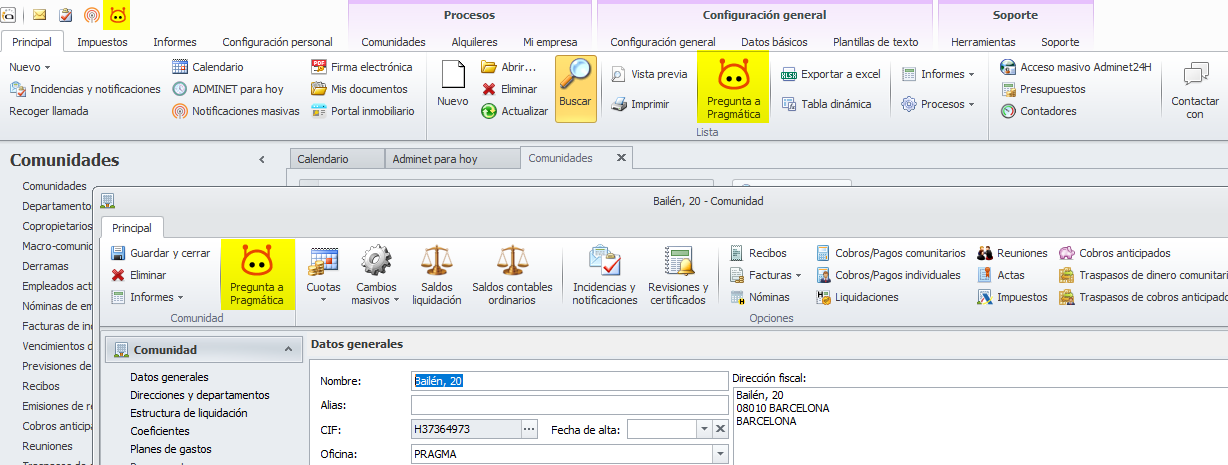Open the Fecha de alta date dropdown
Viewport: 1228px width, 465px height.
702,430
